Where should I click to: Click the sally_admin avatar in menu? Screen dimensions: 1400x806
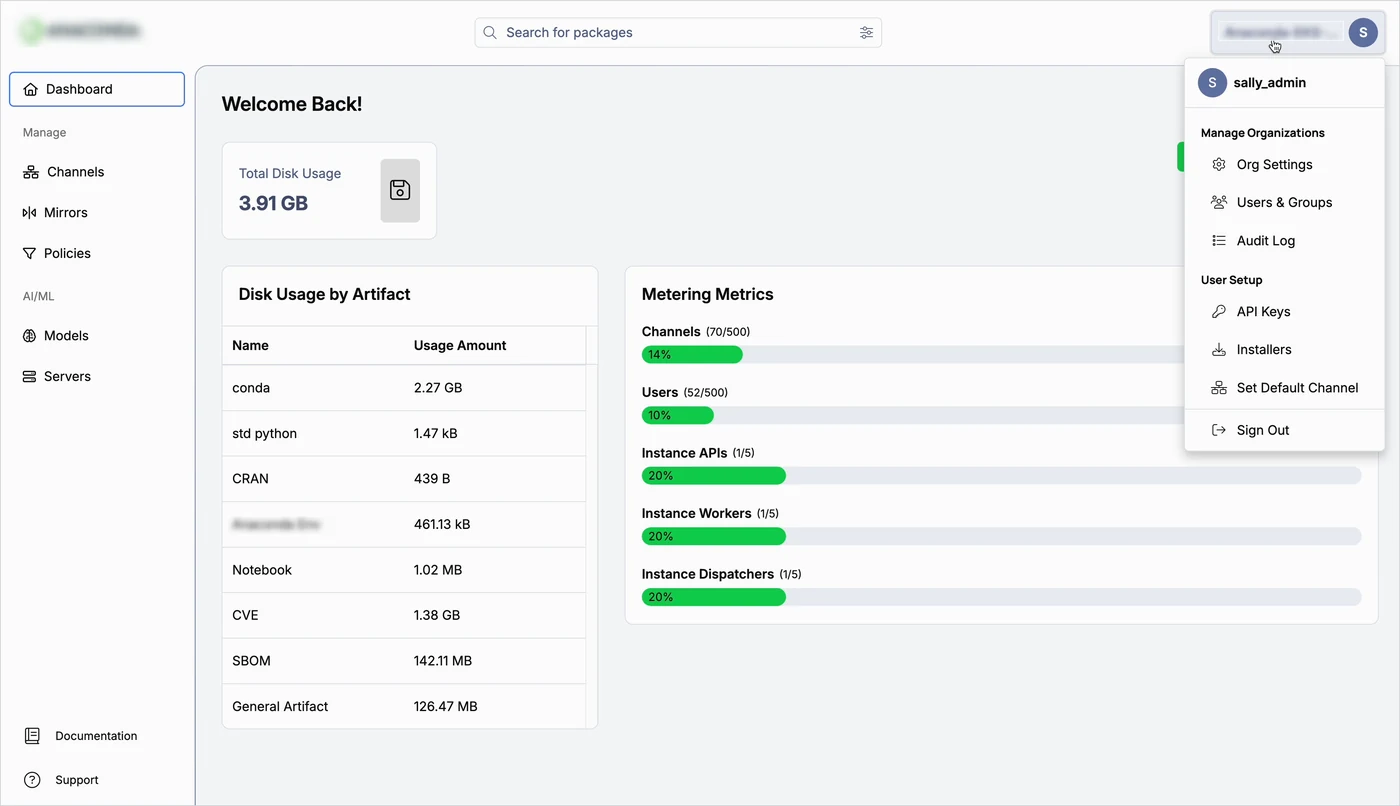[1212, 83]
